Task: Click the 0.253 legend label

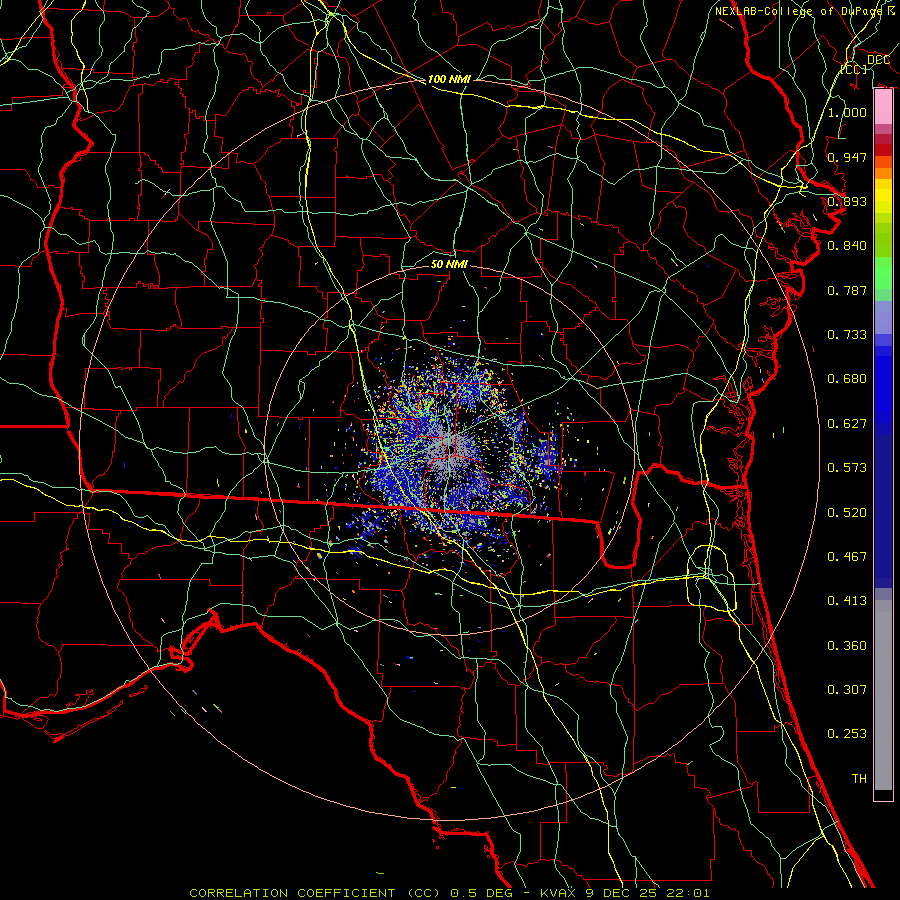Action: pyautogui.click(x=847, y=734)
